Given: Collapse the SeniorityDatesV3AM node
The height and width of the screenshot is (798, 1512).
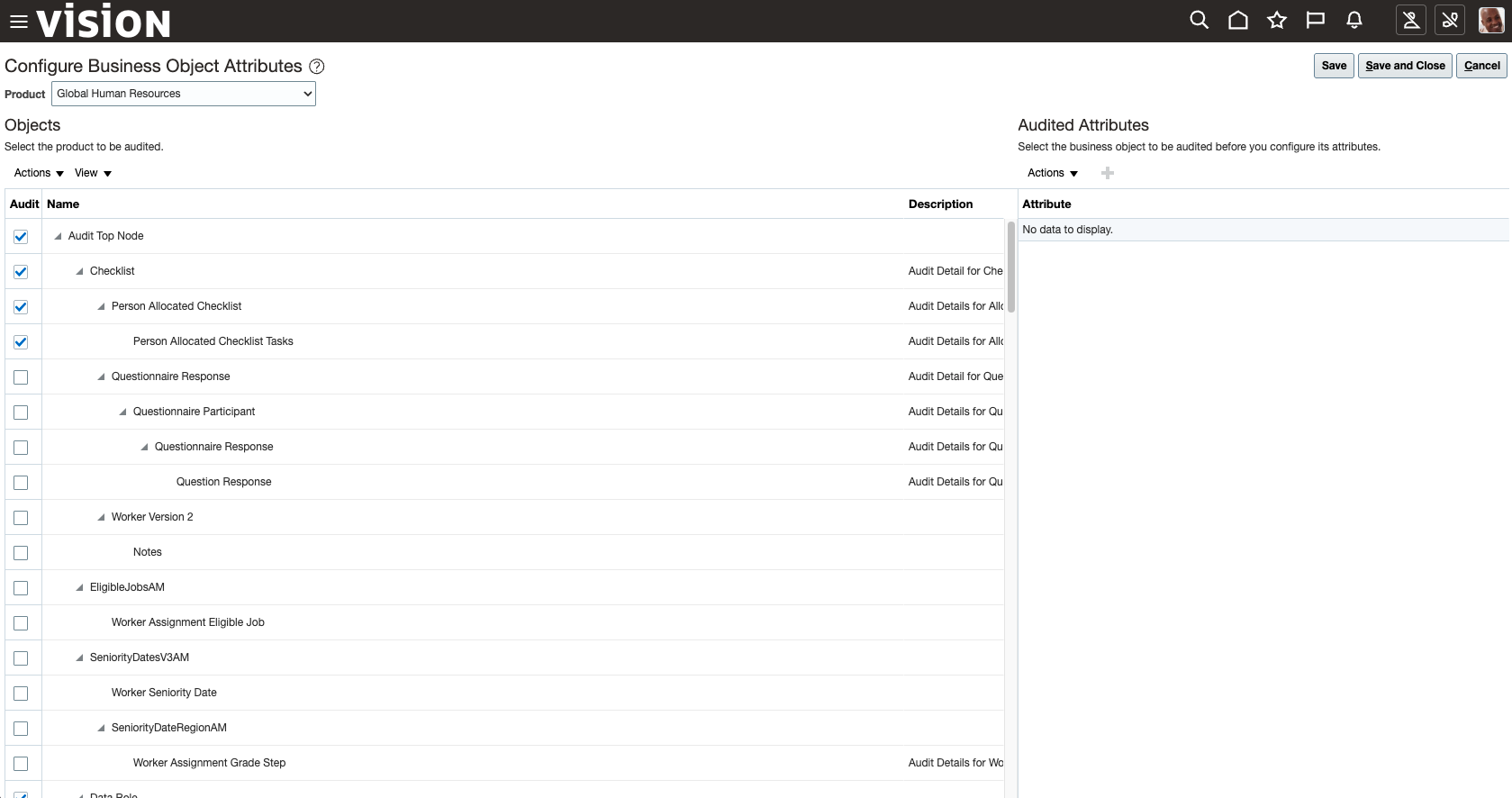Looking at the screenshot, I should pyautogui.click(x=79, y=657).
